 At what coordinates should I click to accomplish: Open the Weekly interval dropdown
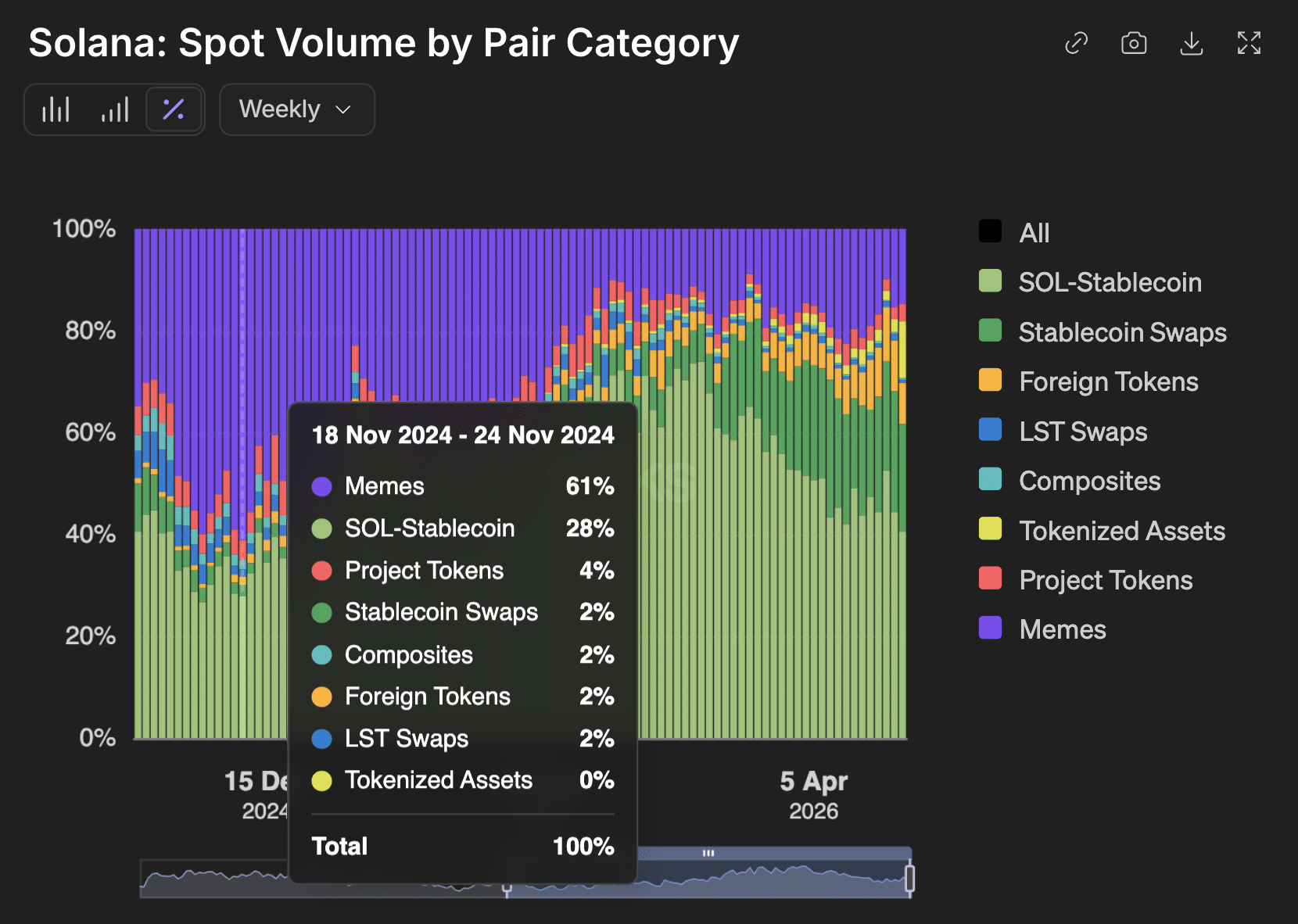pos(297,109)
